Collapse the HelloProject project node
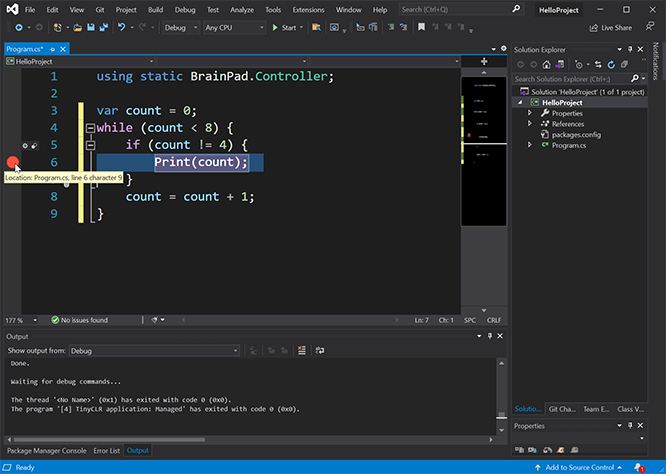666x474 pixels. 520,102
